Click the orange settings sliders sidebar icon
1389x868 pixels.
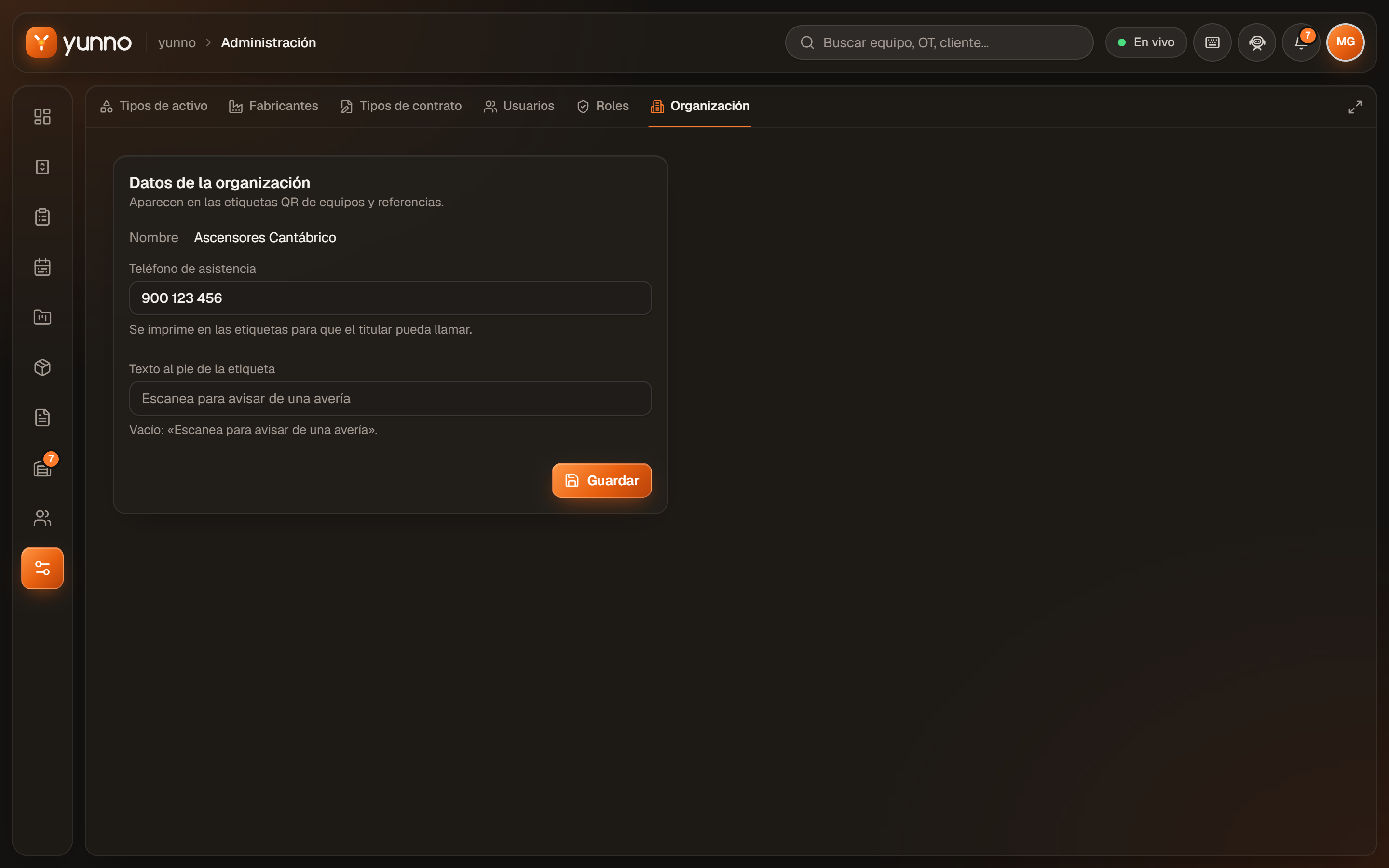[42, 568]
